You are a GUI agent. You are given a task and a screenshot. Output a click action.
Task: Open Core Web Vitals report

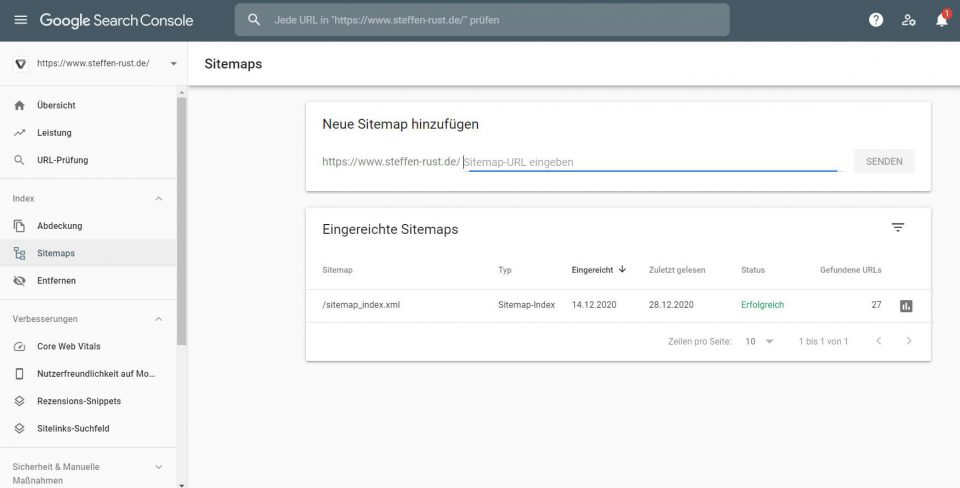click(x=69, y=346)
